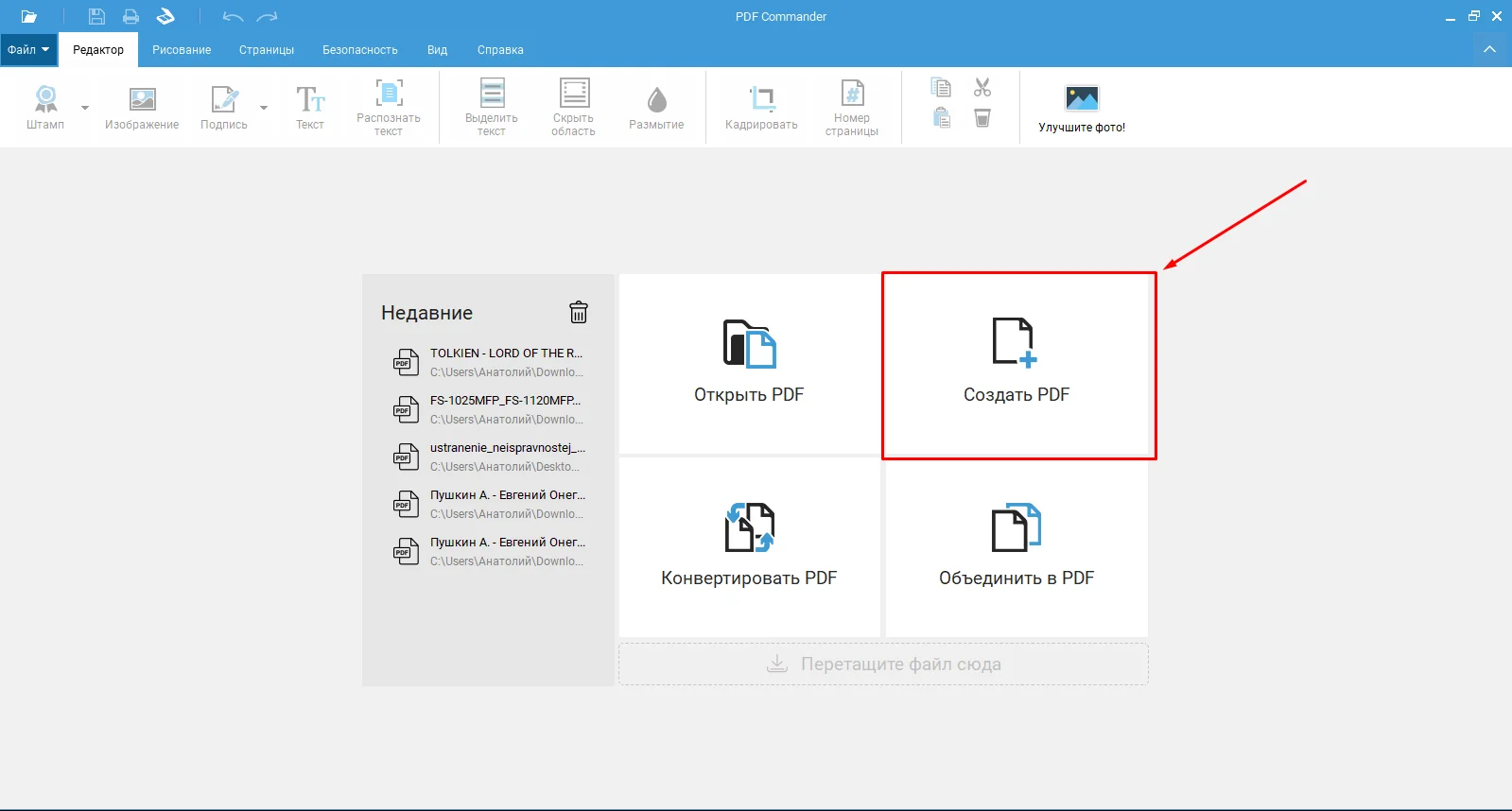Click the redo arrow icon

(268, 17)
